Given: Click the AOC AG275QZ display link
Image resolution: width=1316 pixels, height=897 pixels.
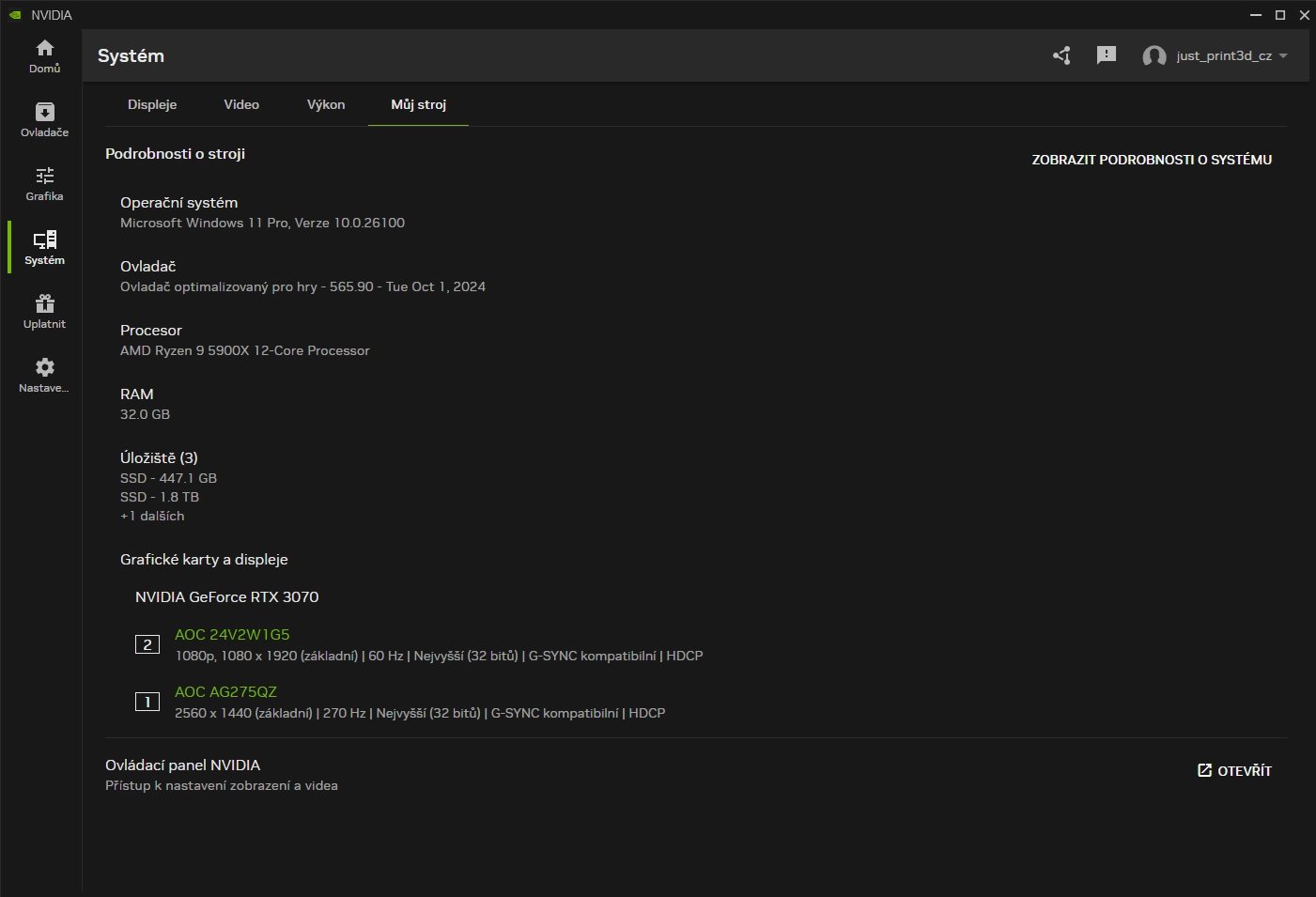Looking at the screenshot, I should (225, 692).
